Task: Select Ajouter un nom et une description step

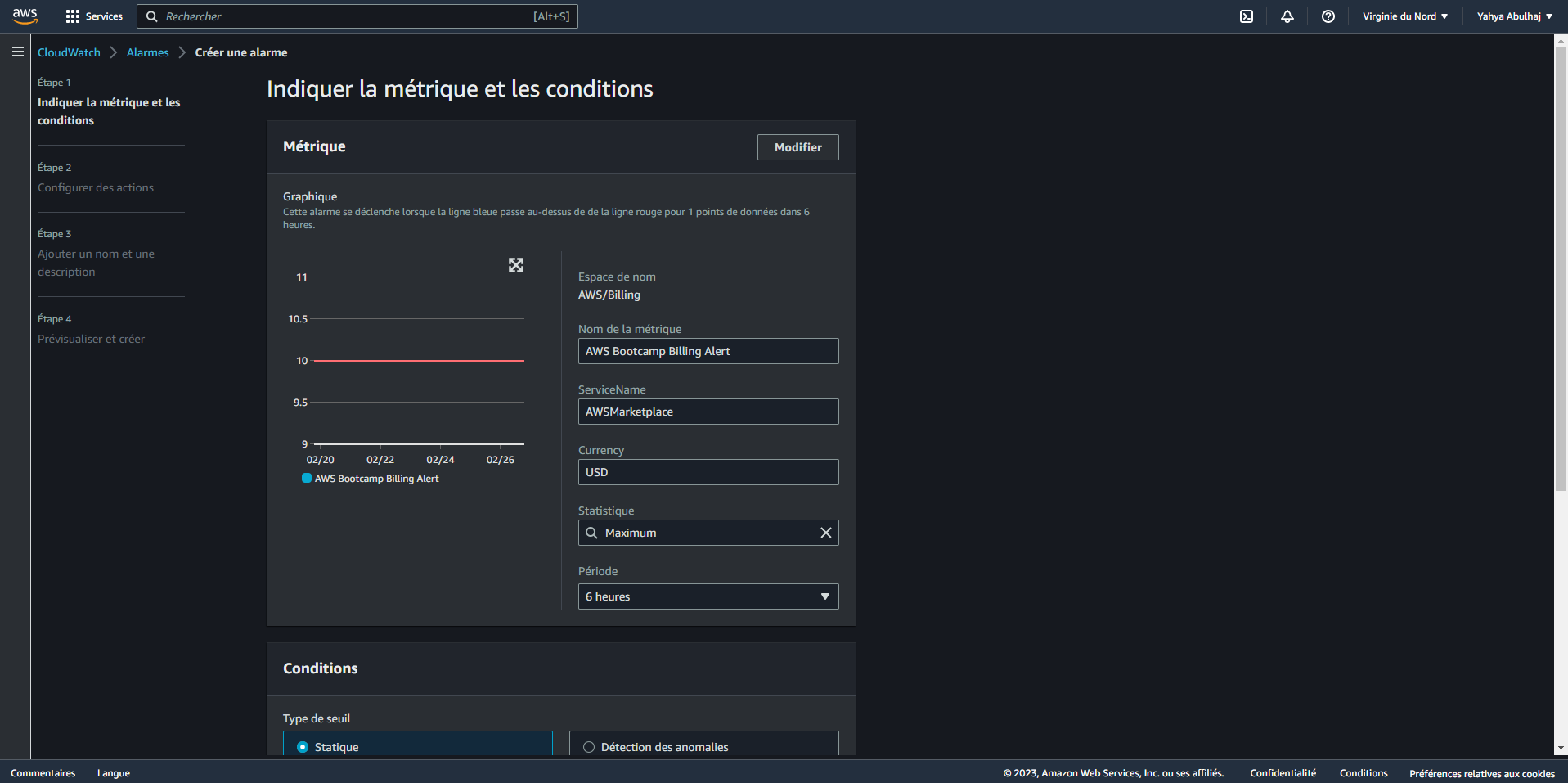Action: (x=96, y=263)
